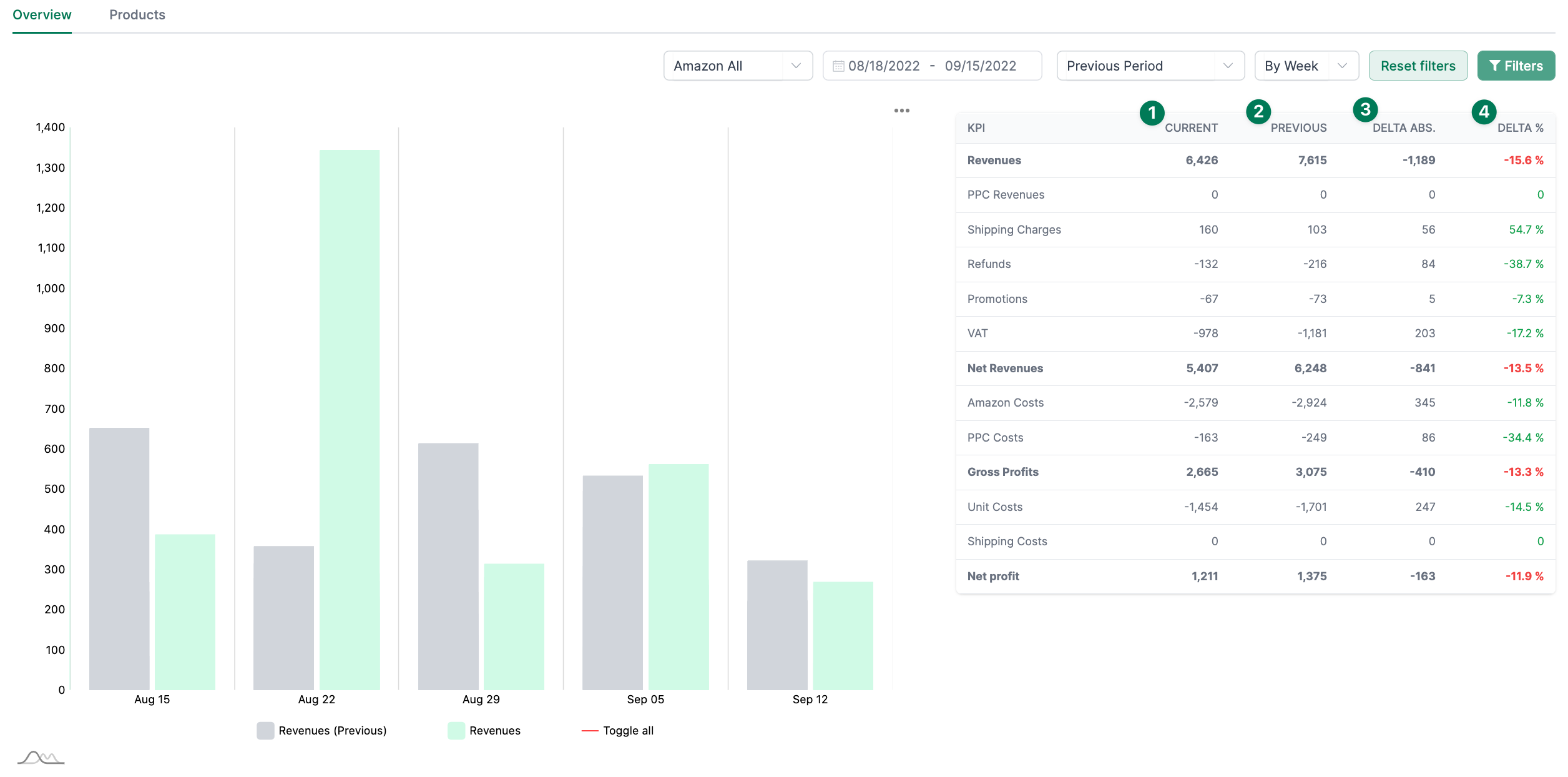
Task: Select the Amazon Costs row label
Action: pos(1005,403)
